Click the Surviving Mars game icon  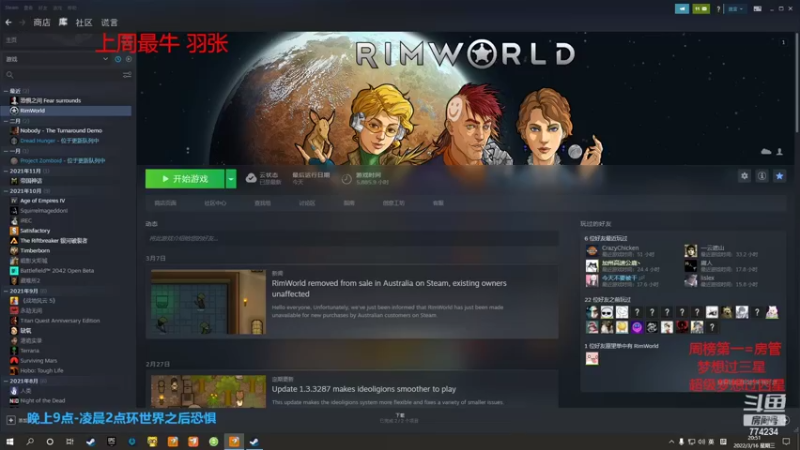click(x=14, y=360)
